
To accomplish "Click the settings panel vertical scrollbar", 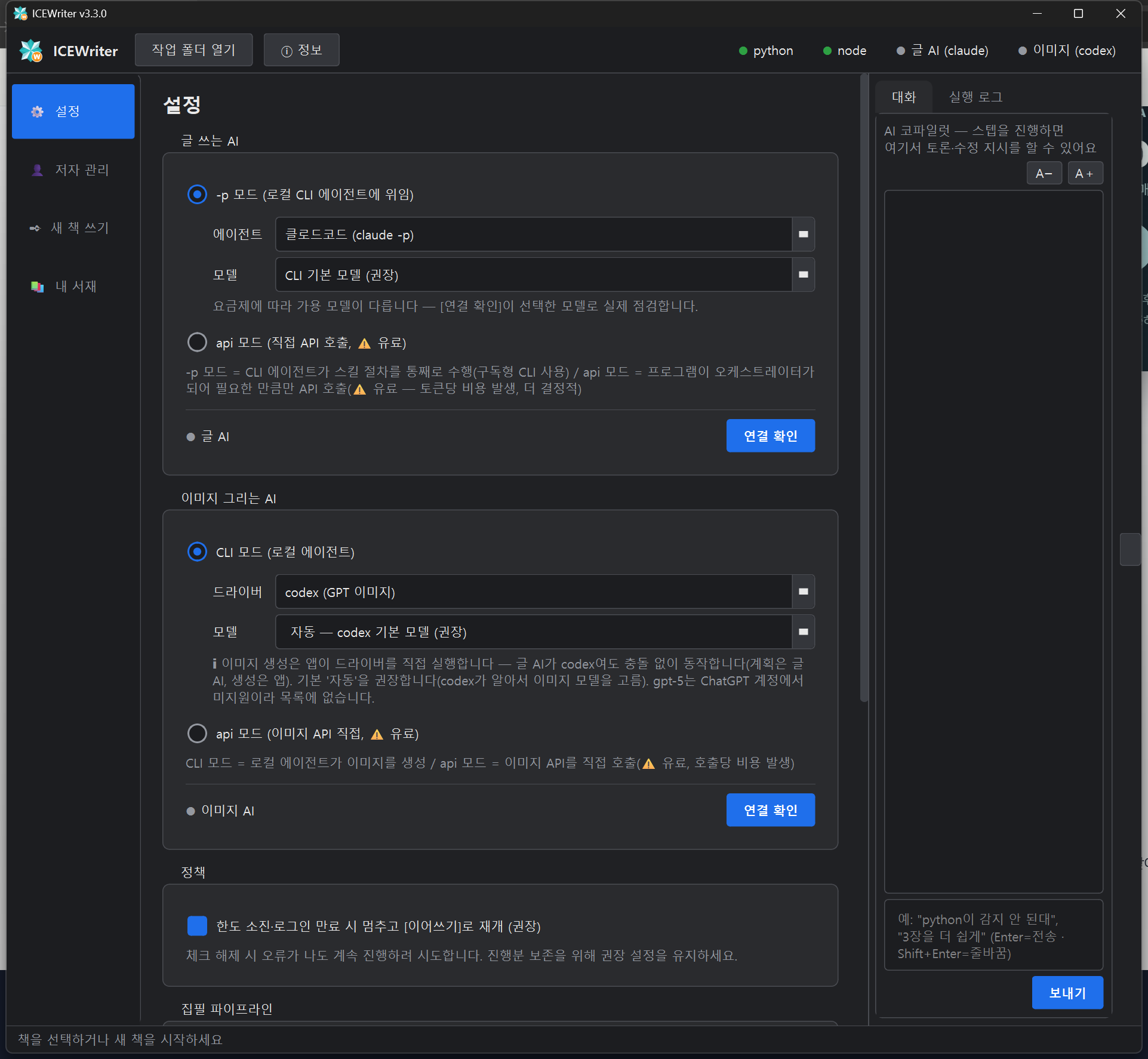I will pyautogui.click(x=864, y=388).
